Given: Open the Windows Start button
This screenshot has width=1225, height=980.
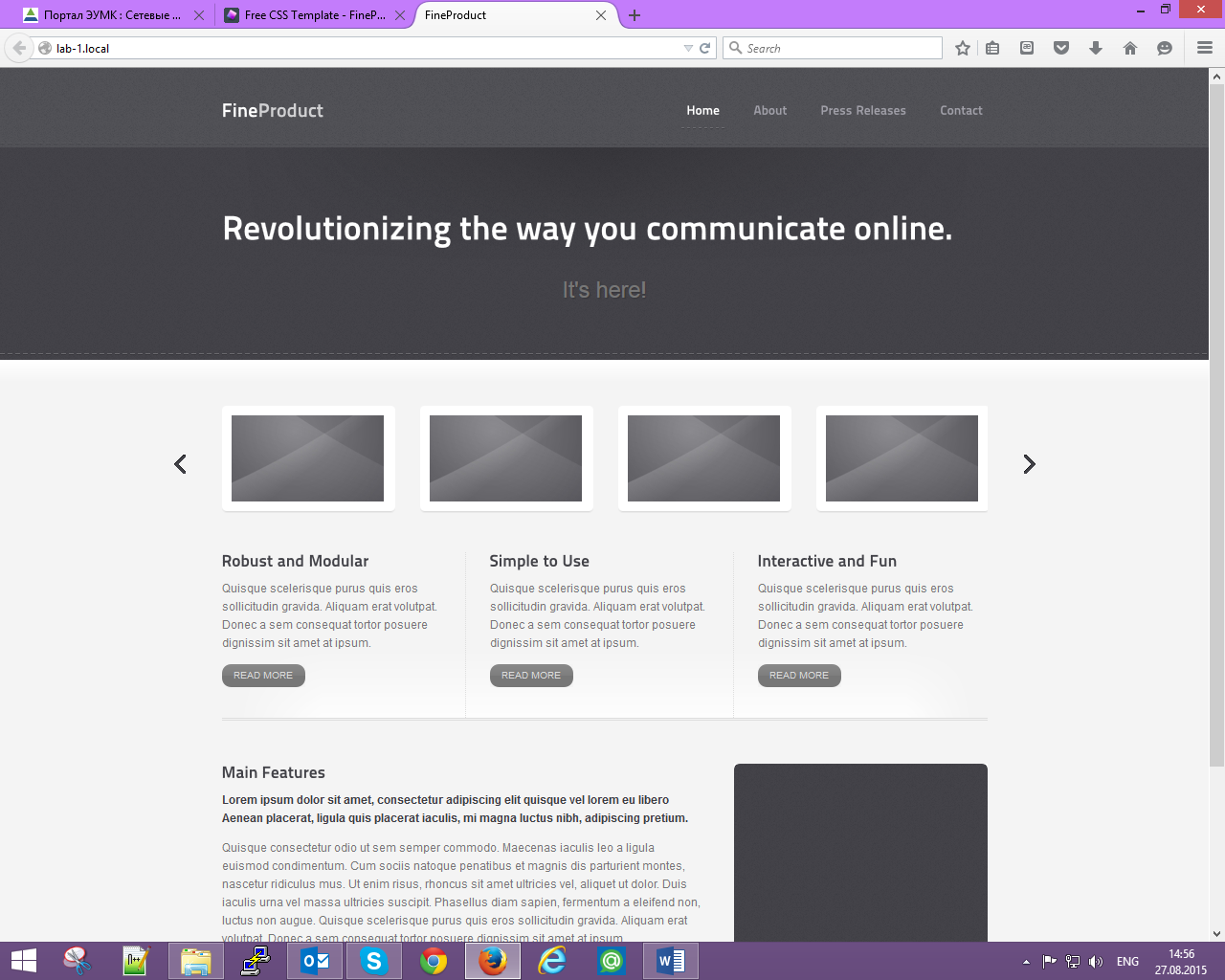Looking at the screenshot, I should (x=23, y=961).
